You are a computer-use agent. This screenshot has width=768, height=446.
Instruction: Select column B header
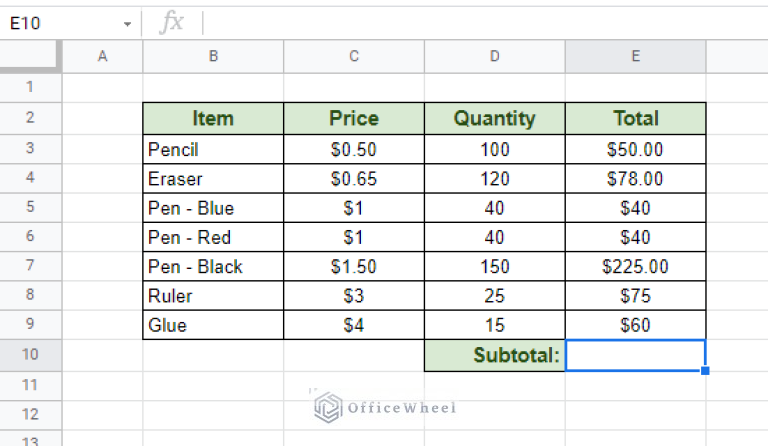[213, 57]
